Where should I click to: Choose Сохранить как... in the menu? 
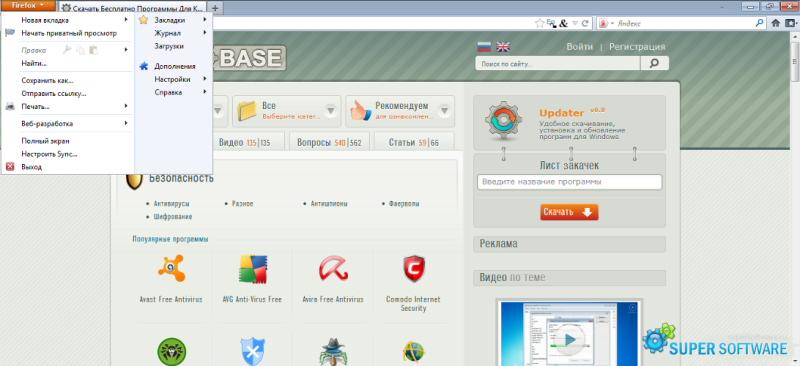click(67, 80)
